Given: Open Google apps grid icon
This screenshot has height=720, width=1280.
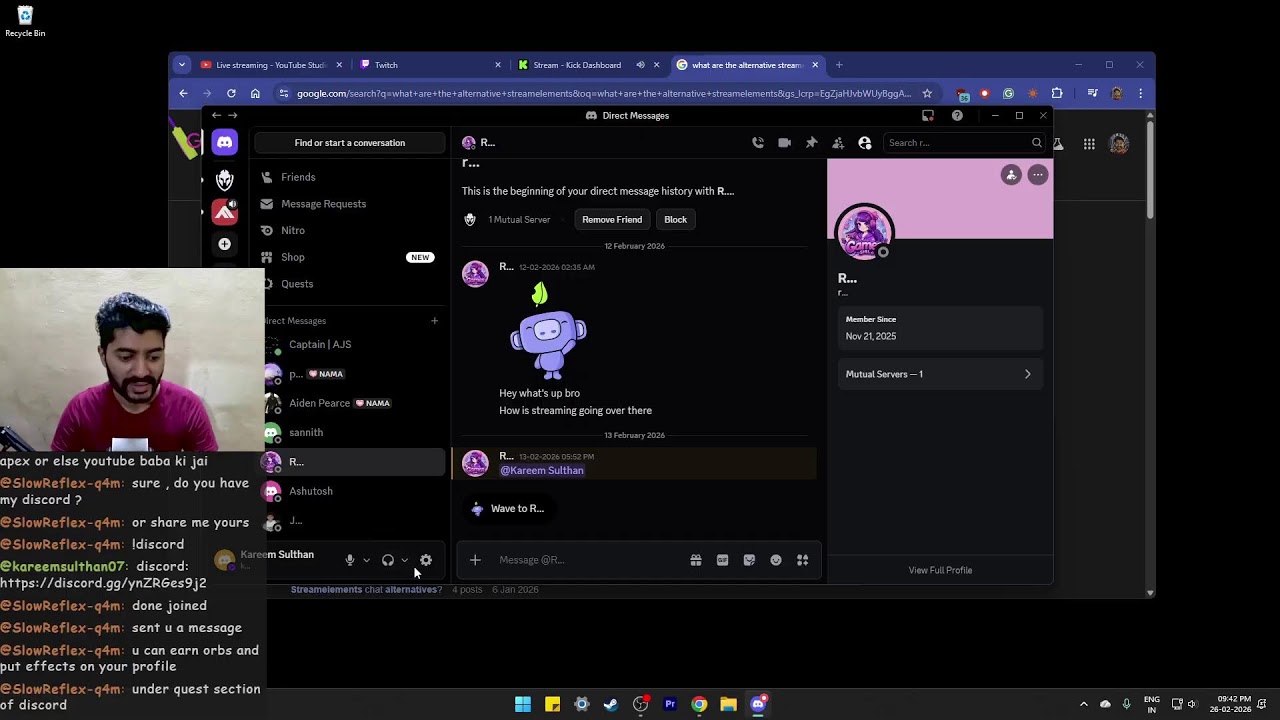Looking at the screenshot, I should click(1089, 144).
